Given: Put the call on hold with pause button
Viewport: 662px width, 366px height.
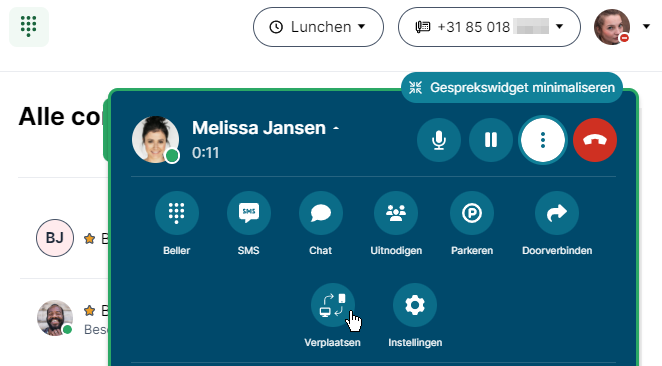Looking at the screenshot, I should 491,140.
